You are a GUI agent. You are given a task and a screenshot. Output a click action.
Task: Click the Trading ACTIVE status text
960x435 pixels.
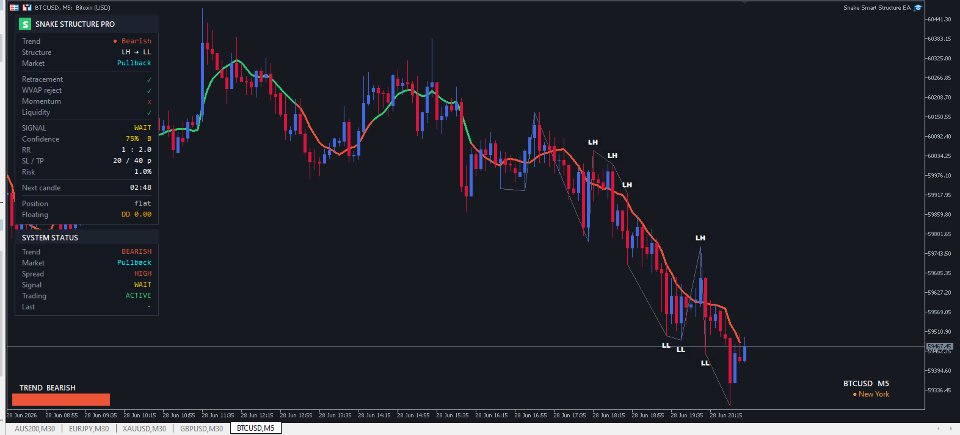138,296
